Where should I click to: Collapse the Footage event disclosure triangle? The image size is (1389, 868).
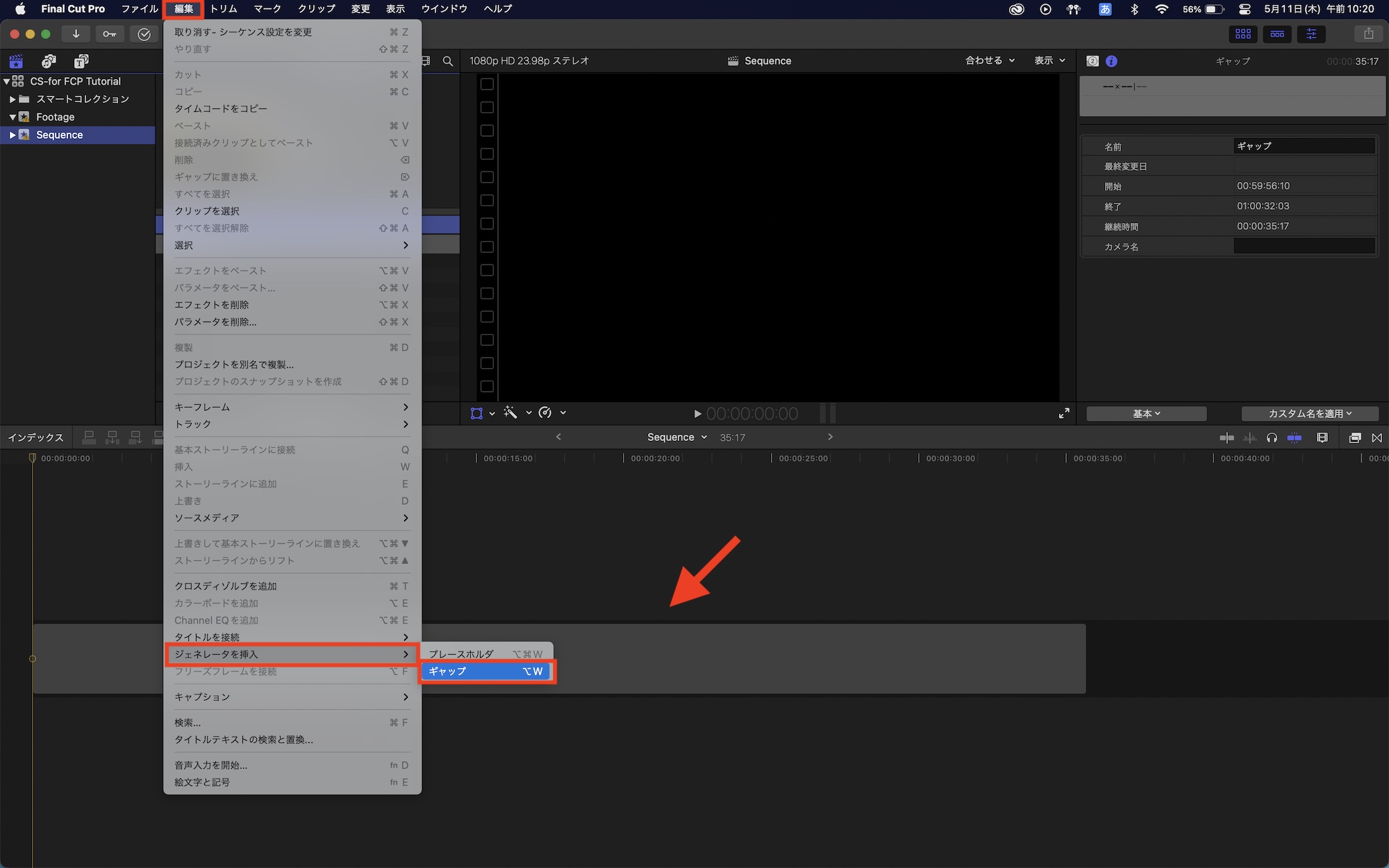pyautogui.click(x=13, y=117)
